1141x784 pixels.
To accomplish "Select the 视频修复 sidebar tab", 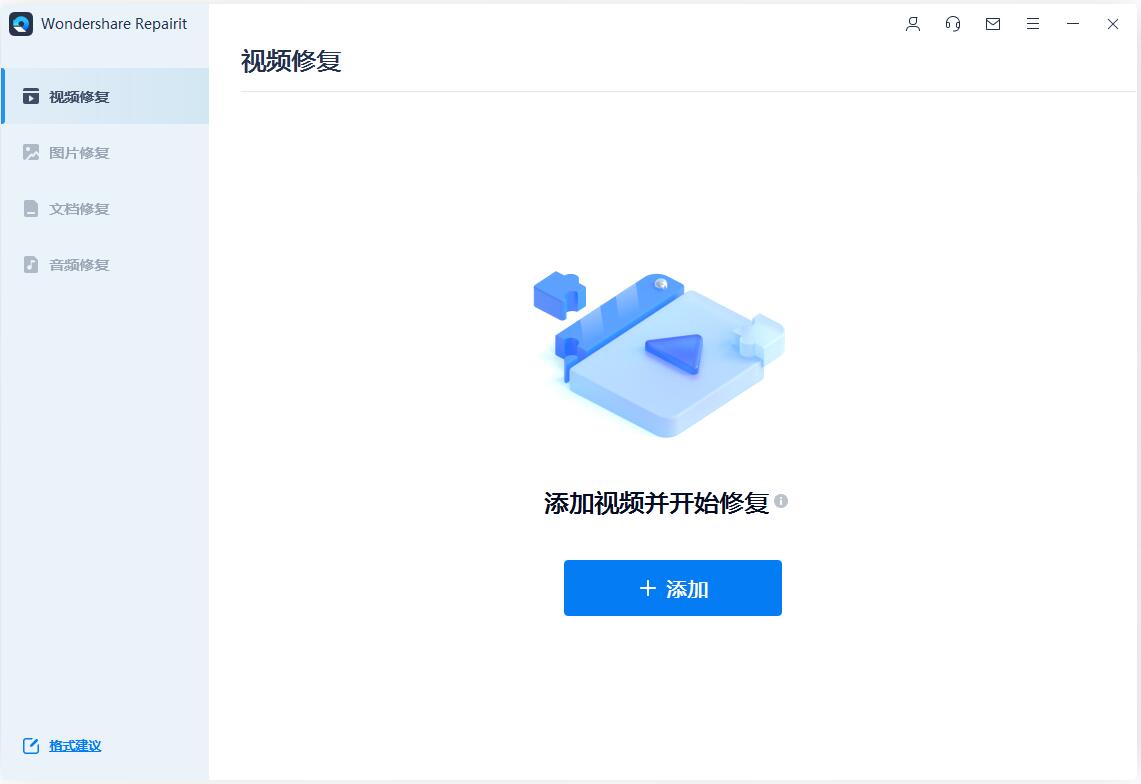I will (105, 96).
